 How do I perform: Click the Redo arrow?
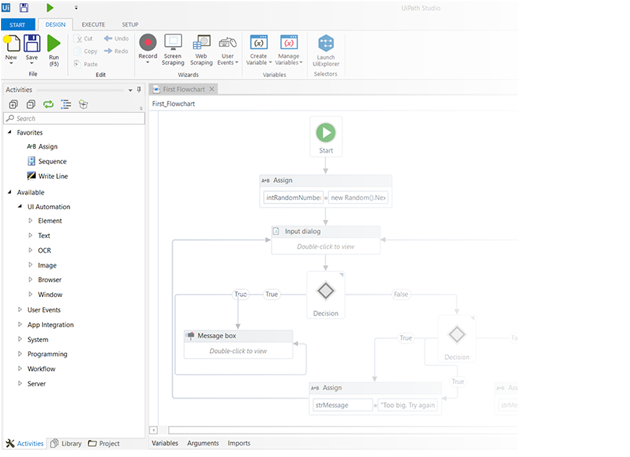(x=116, y=51)
